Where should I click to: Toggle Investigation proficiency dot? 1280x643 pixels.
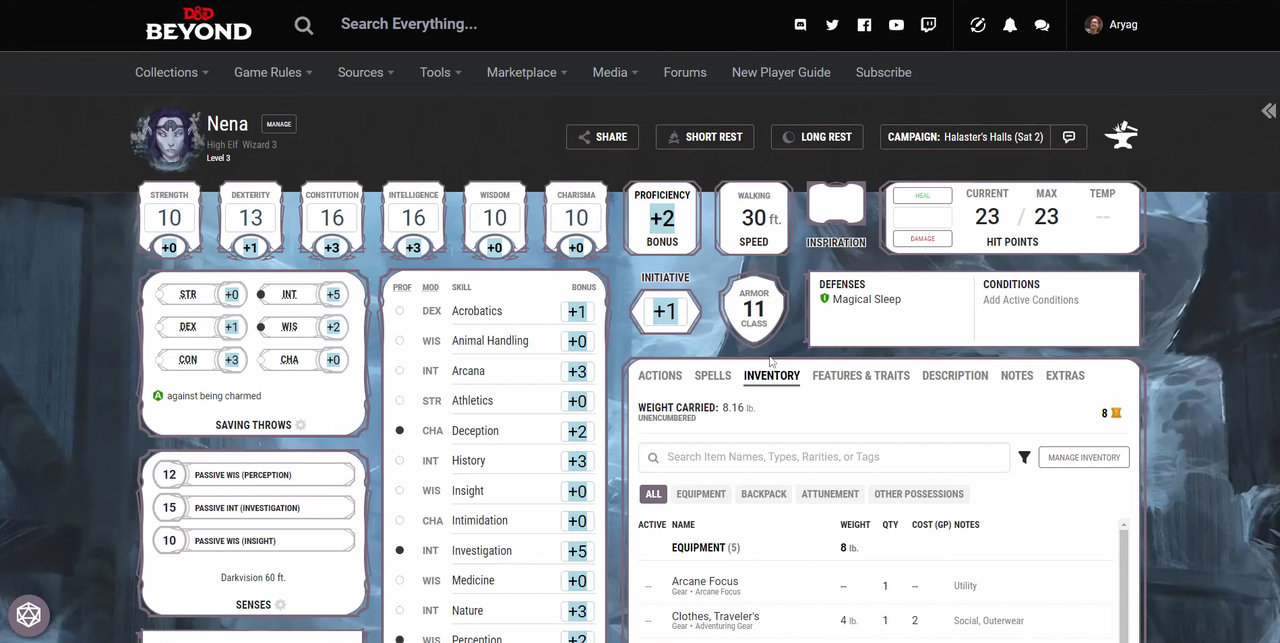click(x=400, y=551)
